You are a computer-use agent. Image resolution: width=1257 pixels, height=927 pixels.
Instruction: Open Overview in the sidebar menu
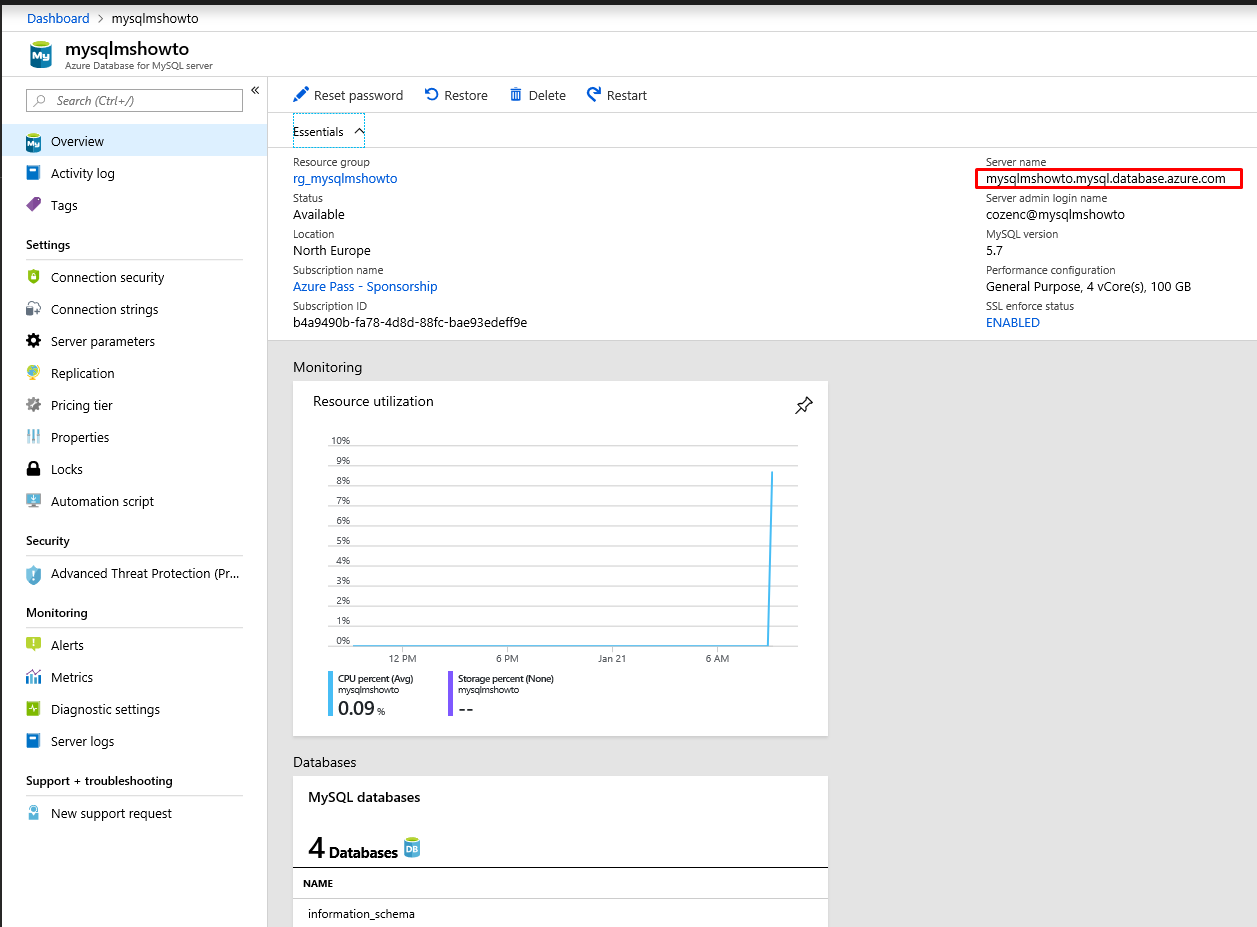134,141
